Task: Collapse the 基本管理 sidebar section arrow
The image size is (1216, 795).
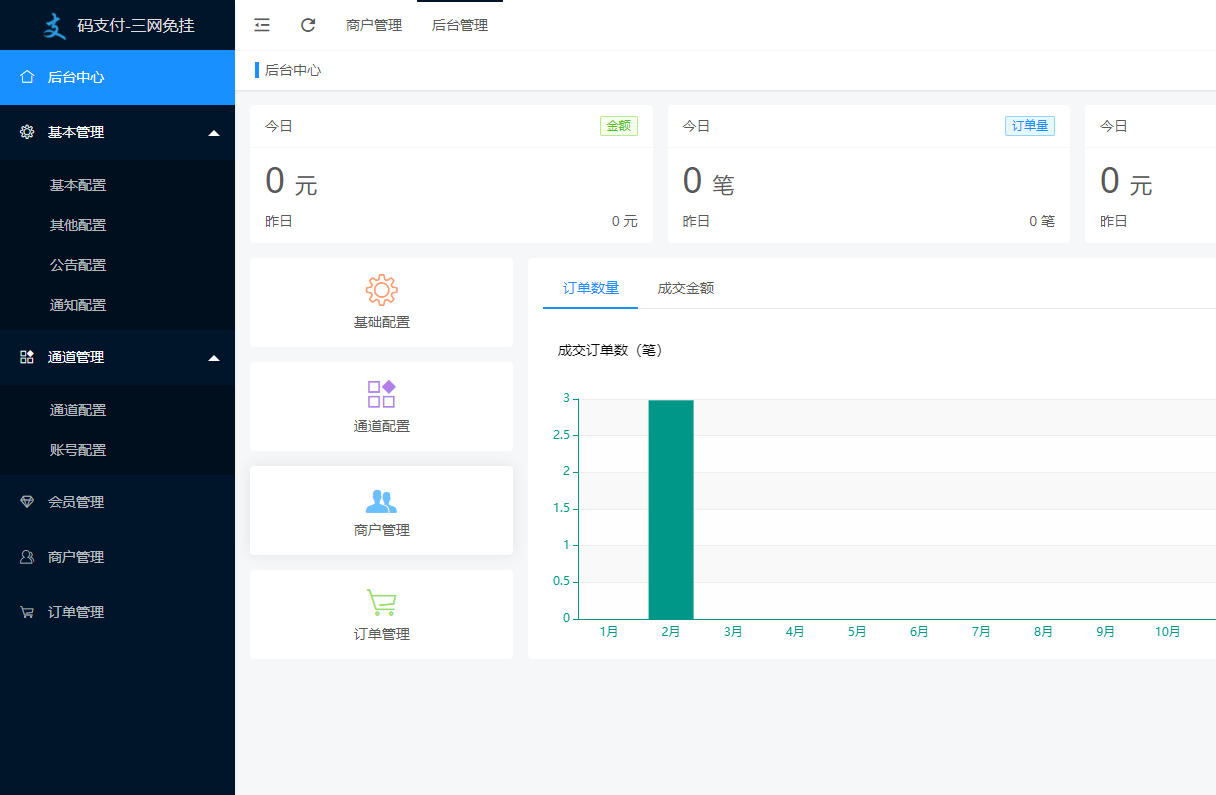Action: point(214,133)
